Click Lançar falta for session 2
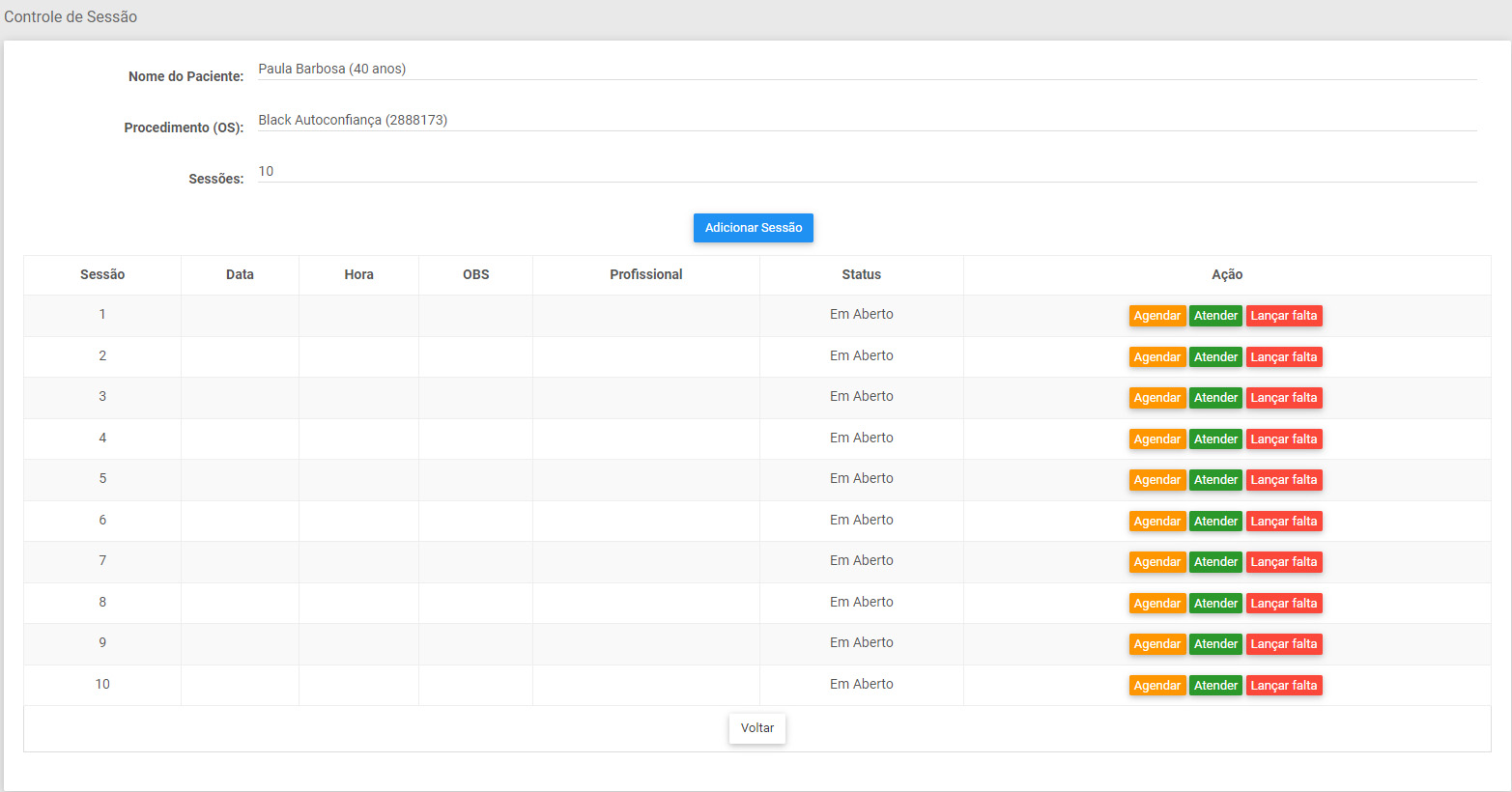The width and height of the screenshot is (1512, 792). (x=1283, y=357)
